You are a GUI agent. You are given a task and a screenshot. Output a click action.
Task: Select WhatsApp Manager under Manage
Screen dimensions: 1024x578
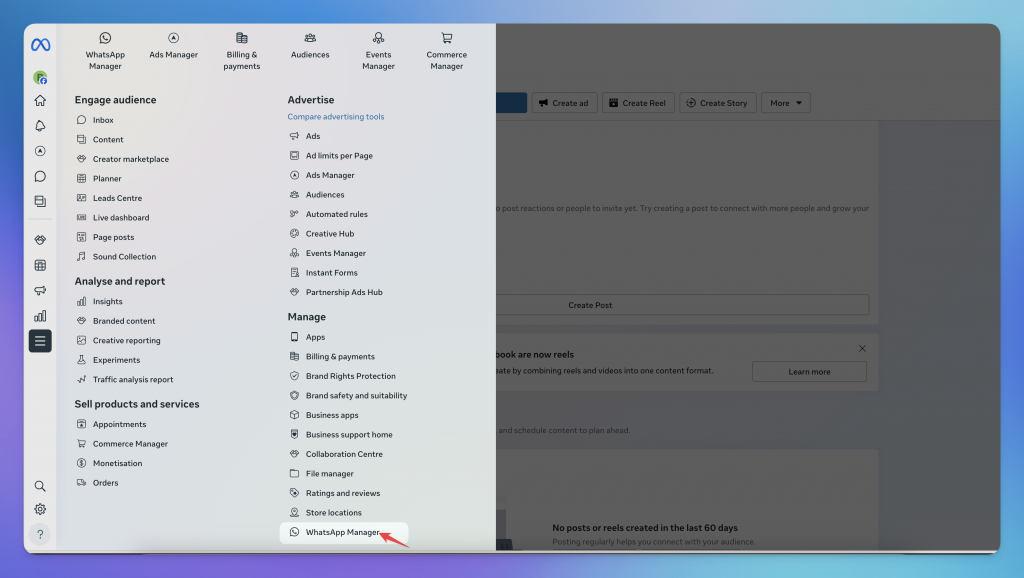(342, 532)
